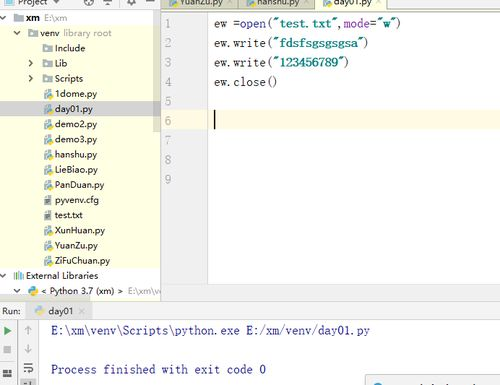Toggle soft-wrap icon in Run console
Image resolution: width=500 pixels, height=385 pixels.
28,368
